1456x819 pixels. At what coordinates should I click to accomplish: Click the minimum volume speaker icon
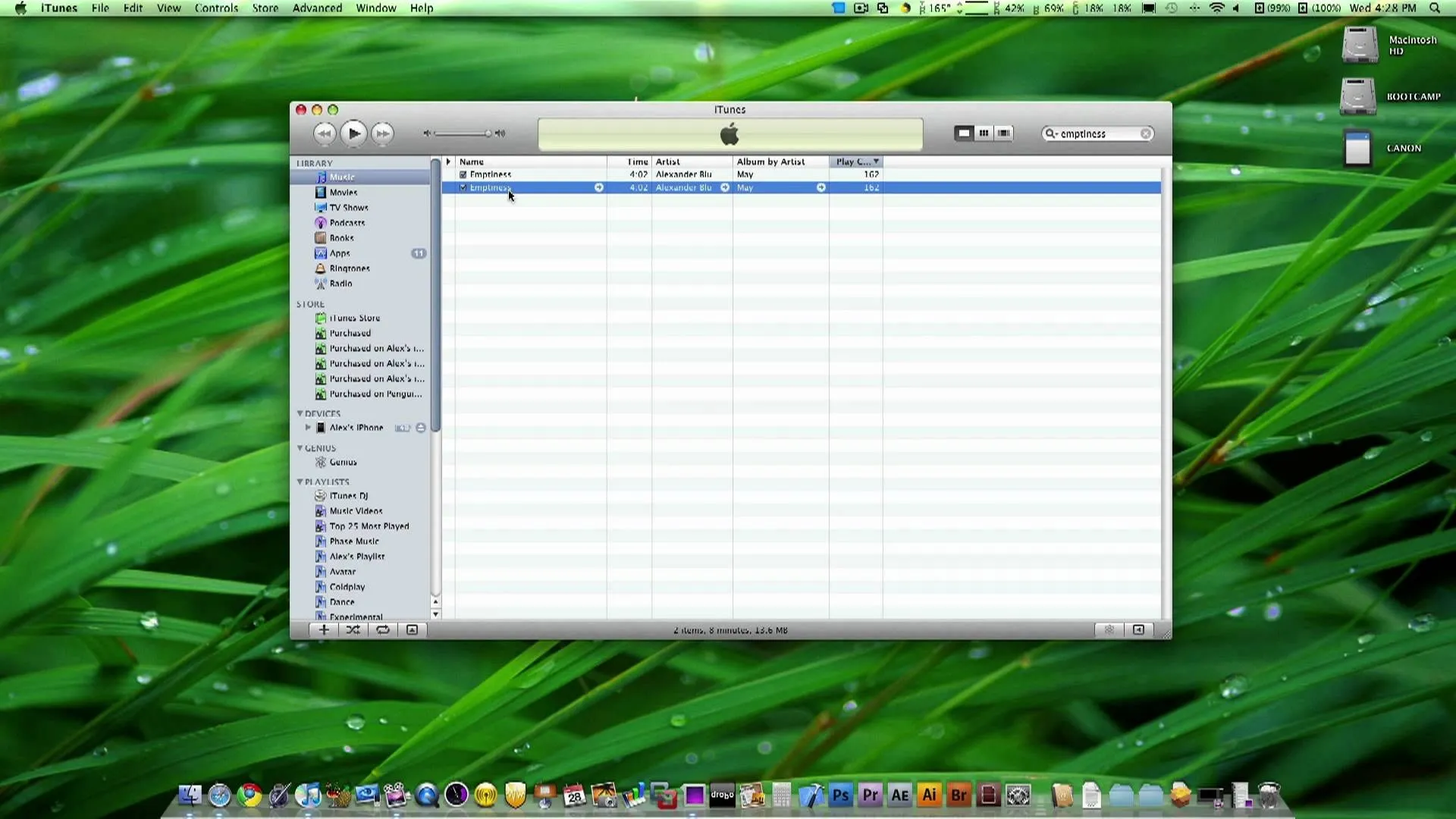coord(427,133)
